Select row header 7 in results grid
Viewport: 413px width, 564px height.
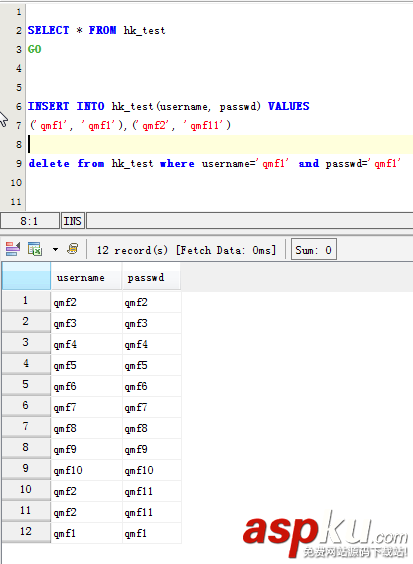[x=26, y=427]
